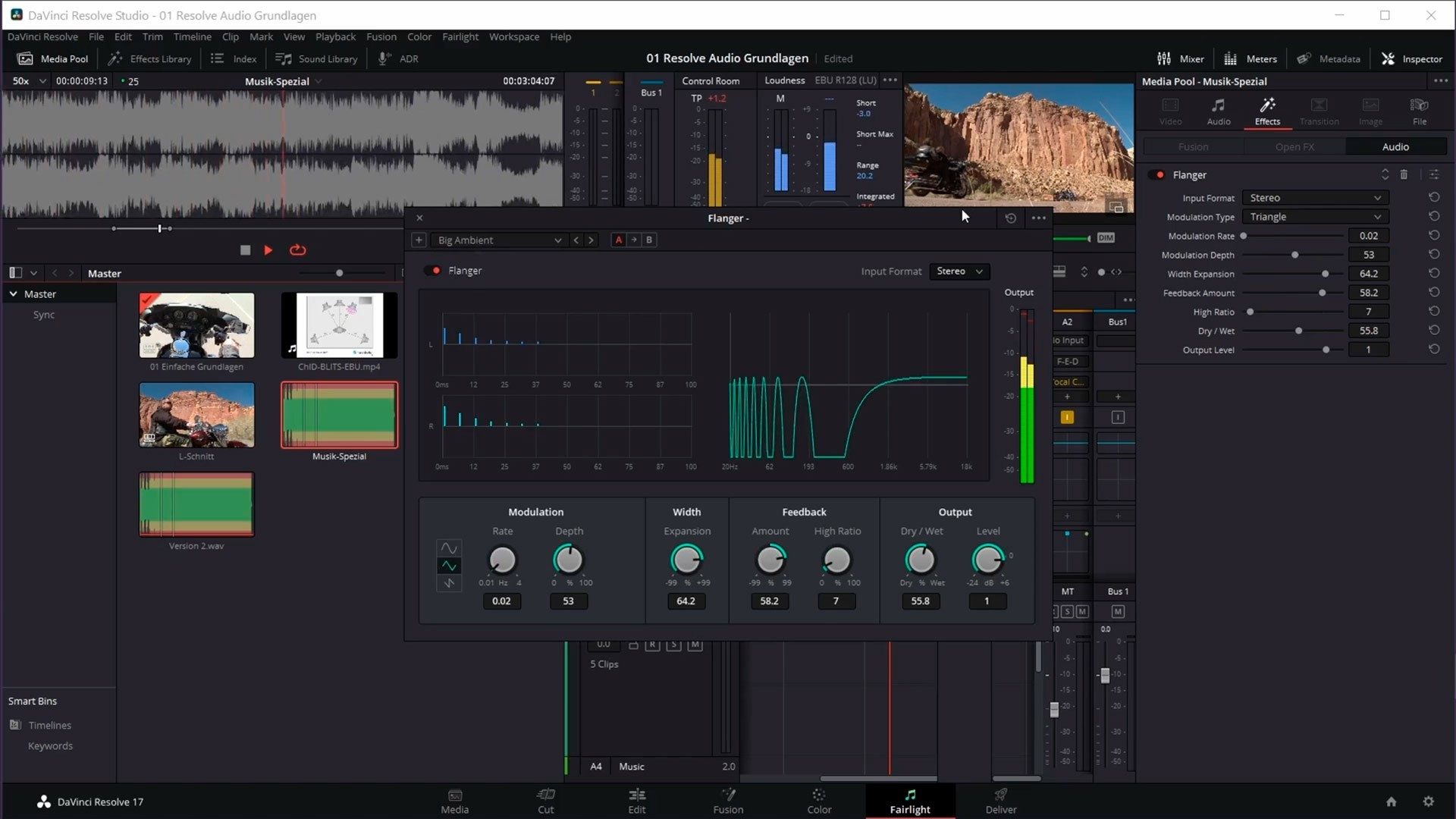Select B comparison state

tap(649, 240)
